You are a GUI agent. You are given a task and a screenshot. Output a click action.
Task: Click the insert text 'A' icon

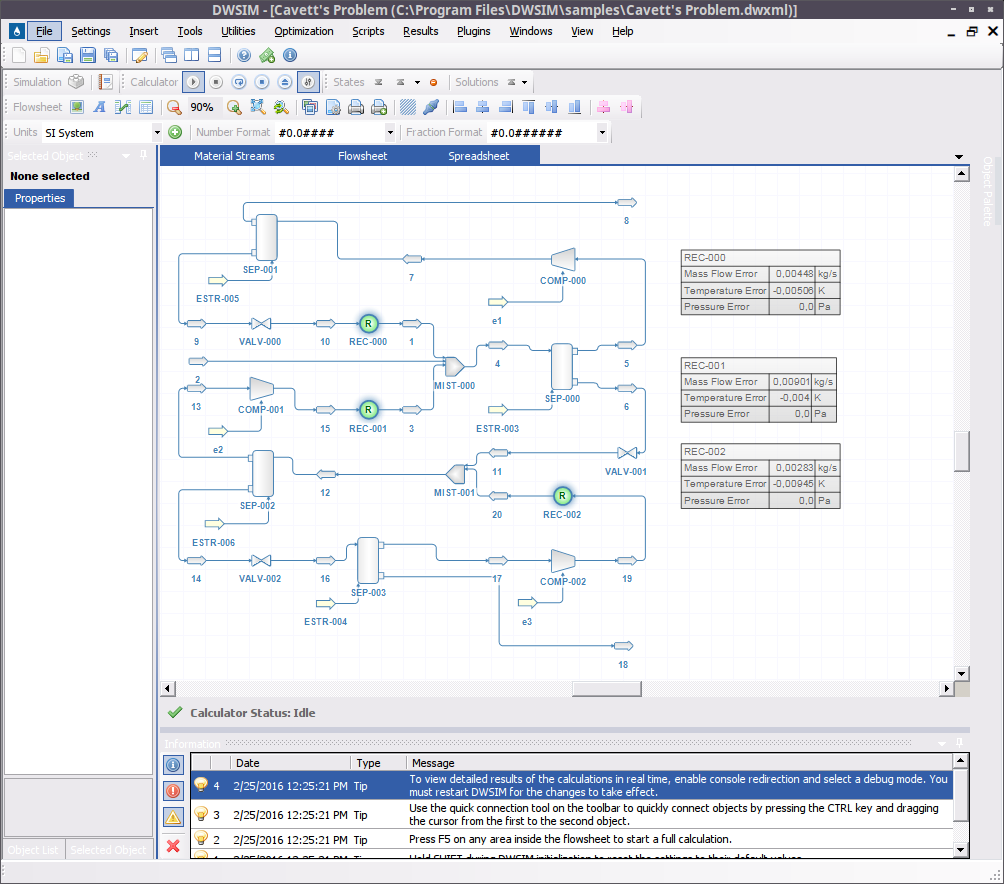click(x=99, y=107)
